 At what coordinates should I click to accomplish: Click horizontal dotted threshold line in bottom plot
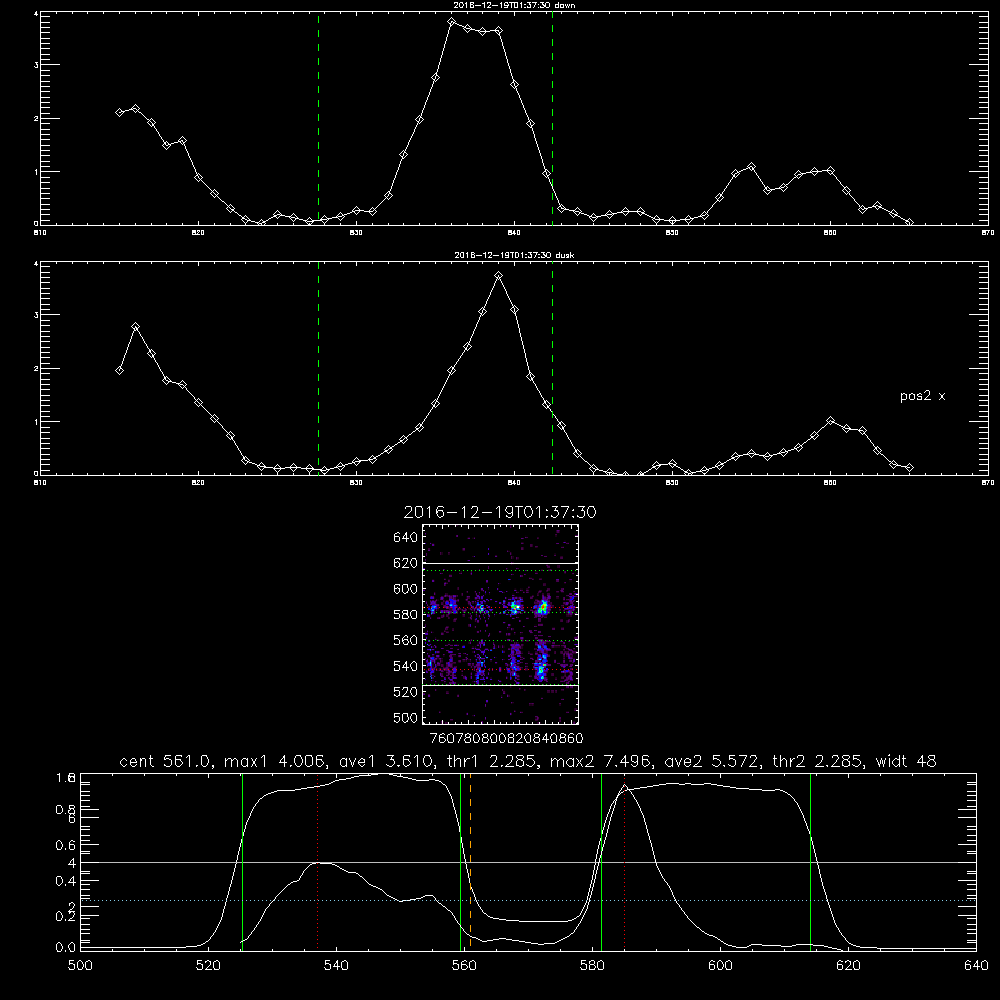[x=528, y=901]
